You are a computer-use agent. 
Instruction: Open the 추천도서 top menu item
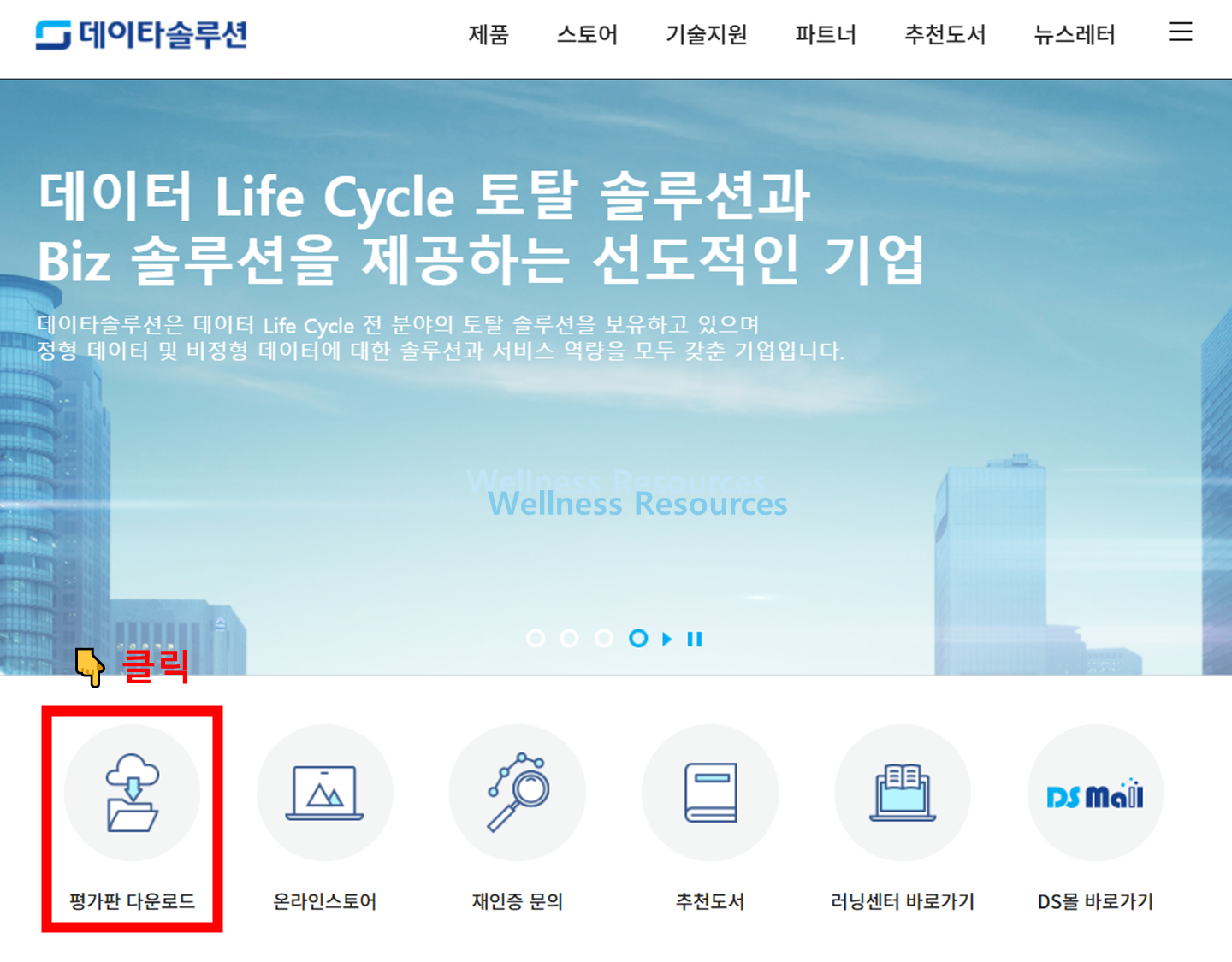coord(945,34)
